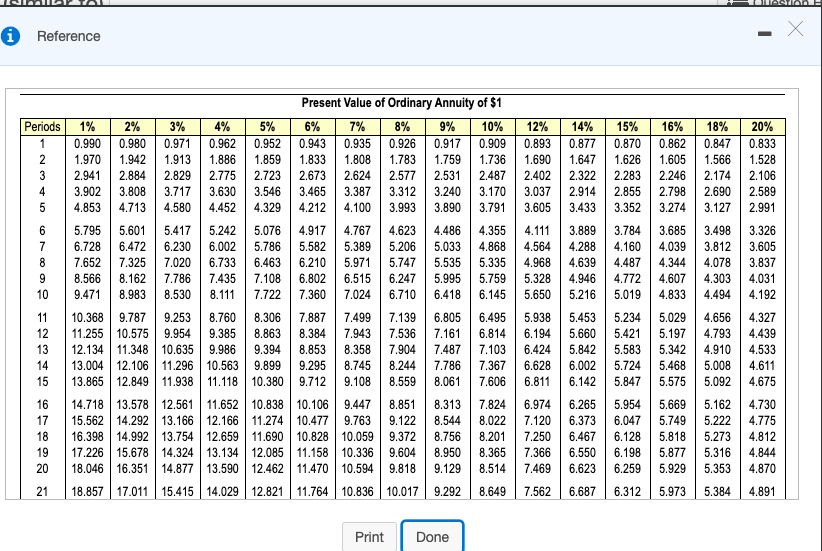The image size is (822, 551).
Task: Minimize the Reference dialog
Action: [x=764, y=34]
